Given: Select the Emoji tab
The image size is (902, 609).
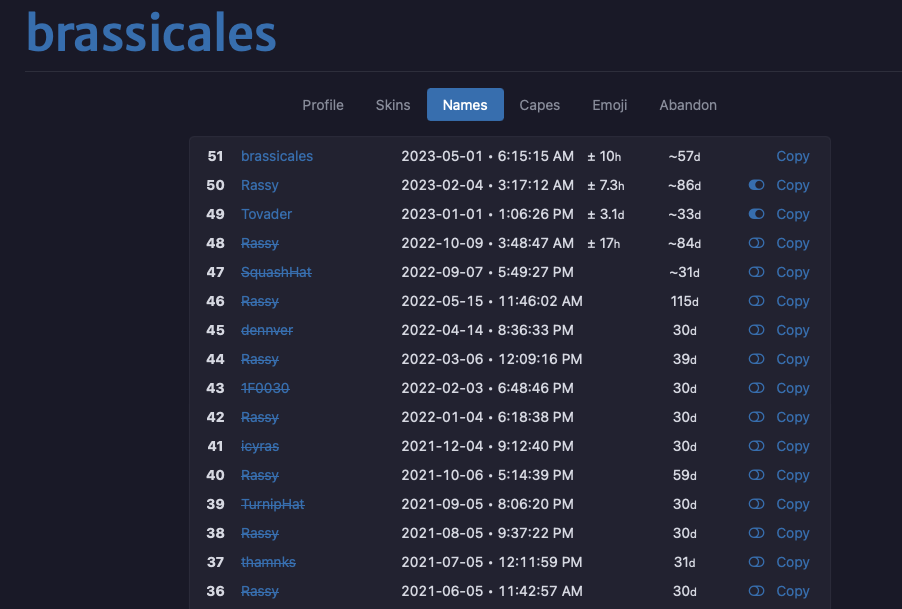Looking at the screenshot, I should click(x=610, y=105).
